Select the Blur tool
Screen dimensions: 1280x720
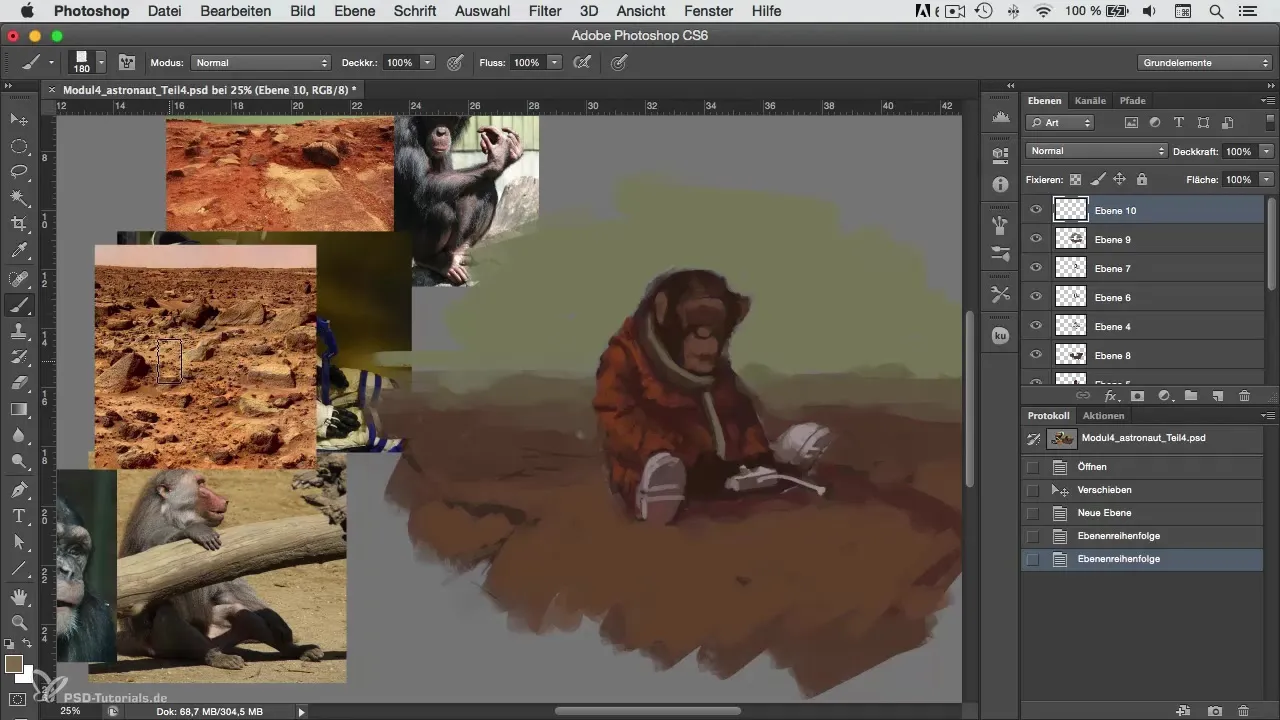click(19, 435)
